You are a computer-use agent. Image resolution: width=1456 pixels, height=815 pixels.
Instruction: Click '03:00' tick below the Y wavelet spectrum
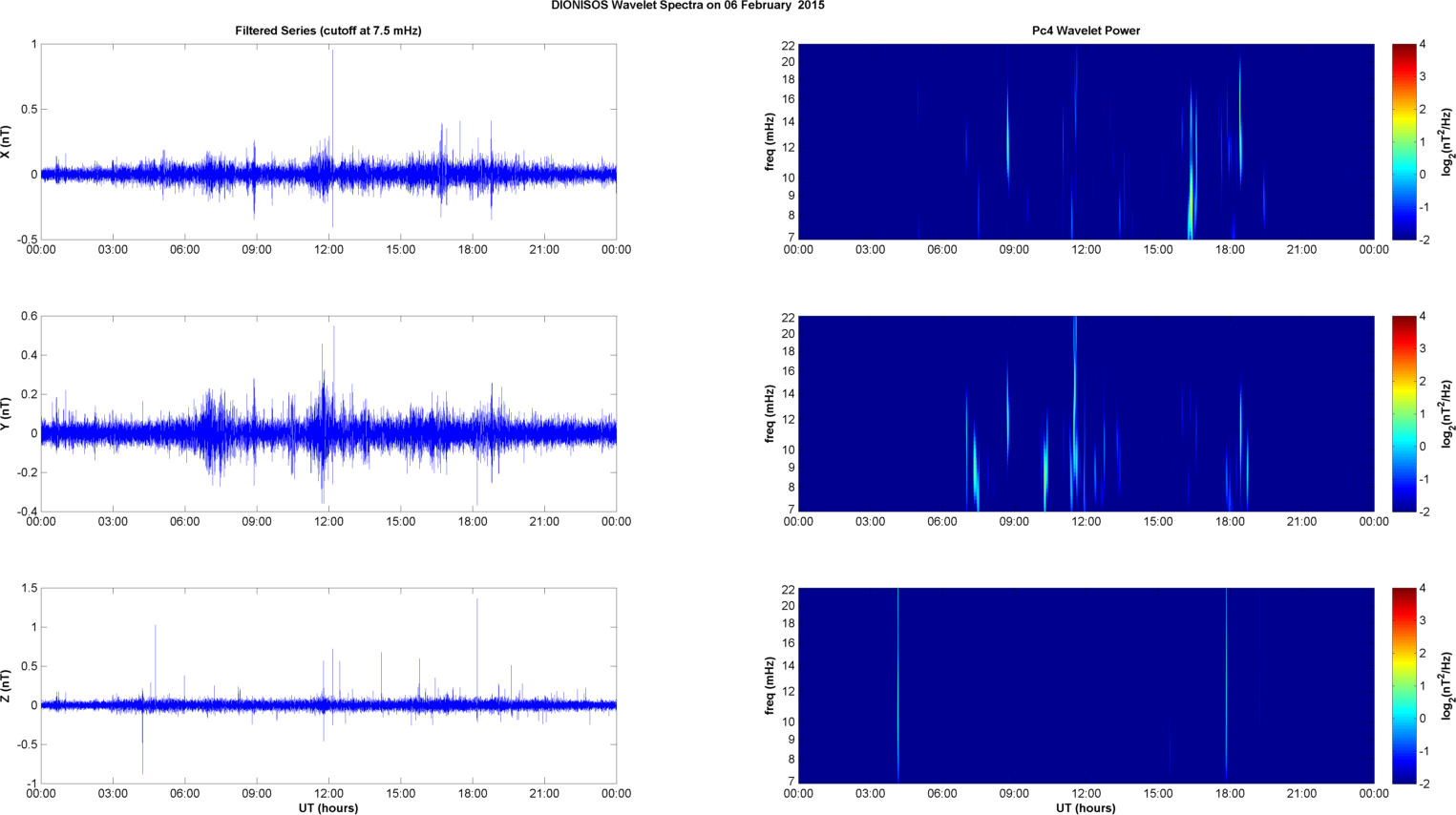870,522
